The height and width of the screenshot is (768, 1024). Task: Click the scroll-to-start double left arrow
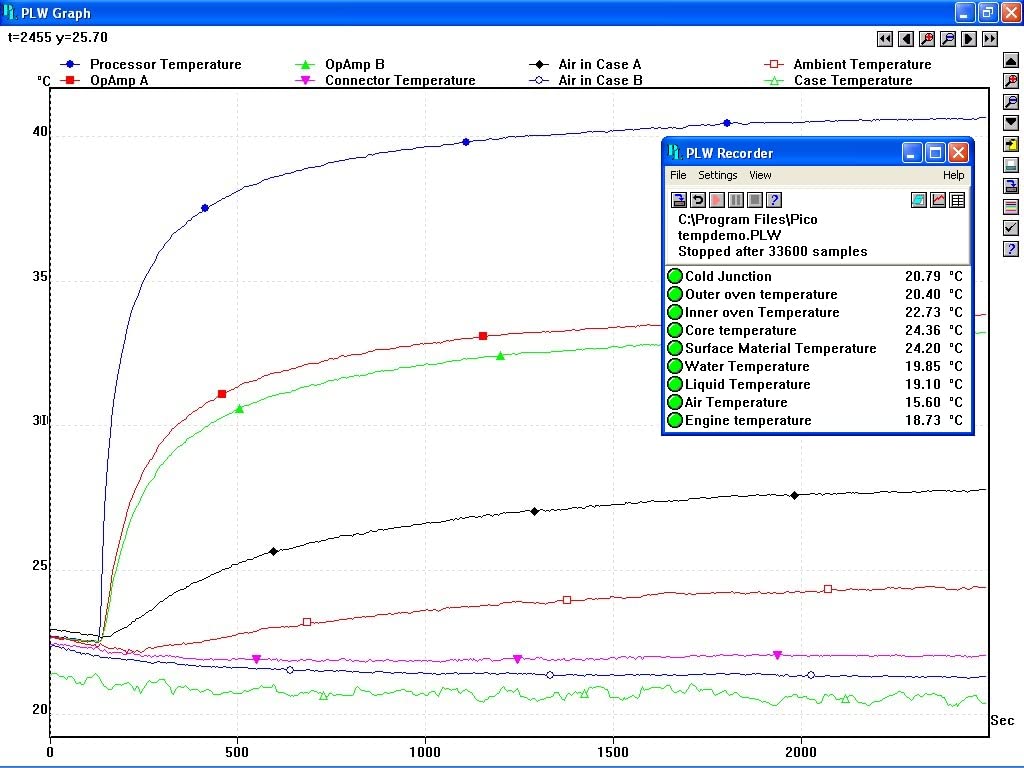click(885, 39)
